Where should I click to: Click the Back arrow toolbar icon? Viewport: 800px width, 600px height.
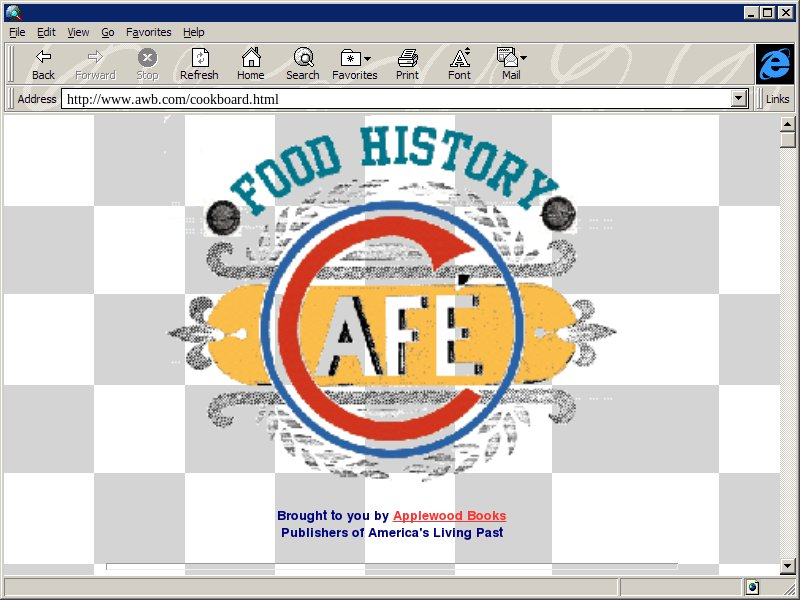pyautogui.click(x=43, y=58)
